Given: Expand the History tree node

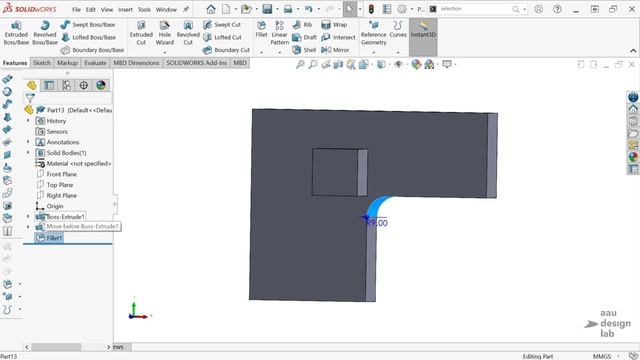Looking at the screenshot, I should (28, 121).
